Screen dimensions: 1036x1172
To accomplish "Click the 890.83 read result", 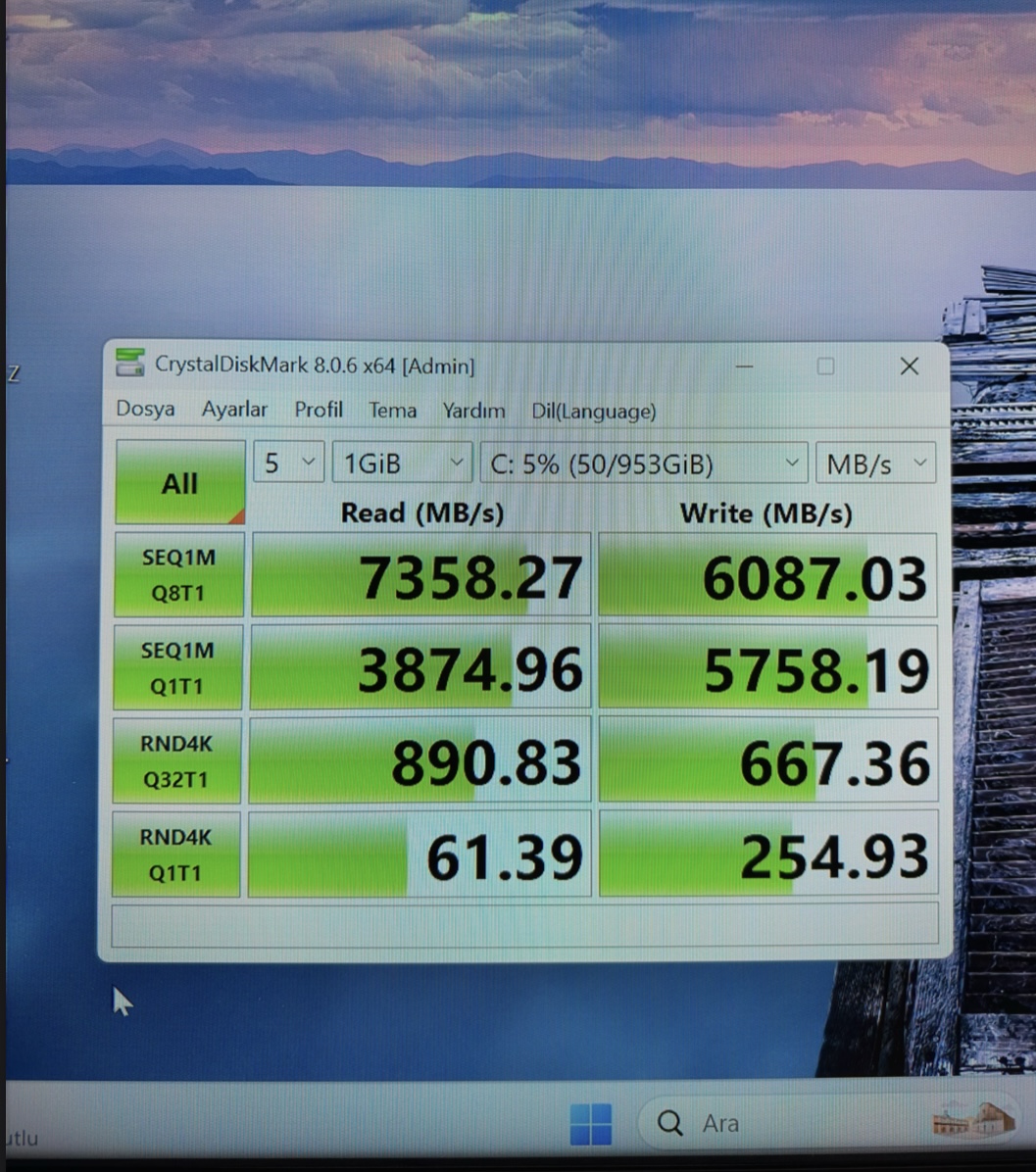I will 419,760.
